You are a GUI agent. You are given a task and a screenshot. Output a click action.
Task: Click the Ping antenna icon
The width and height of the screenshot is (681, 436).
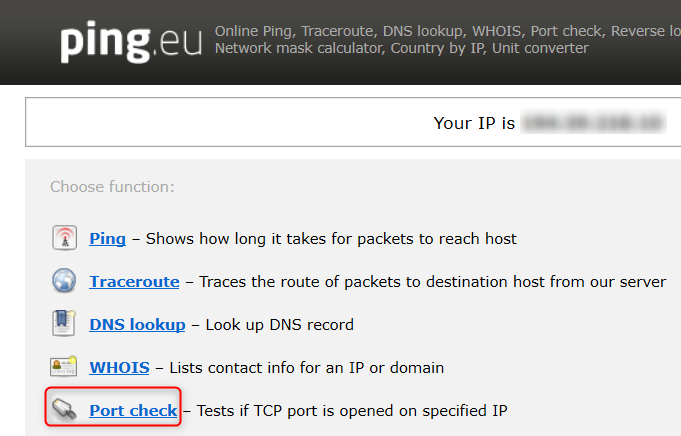(x=64, y=238)
